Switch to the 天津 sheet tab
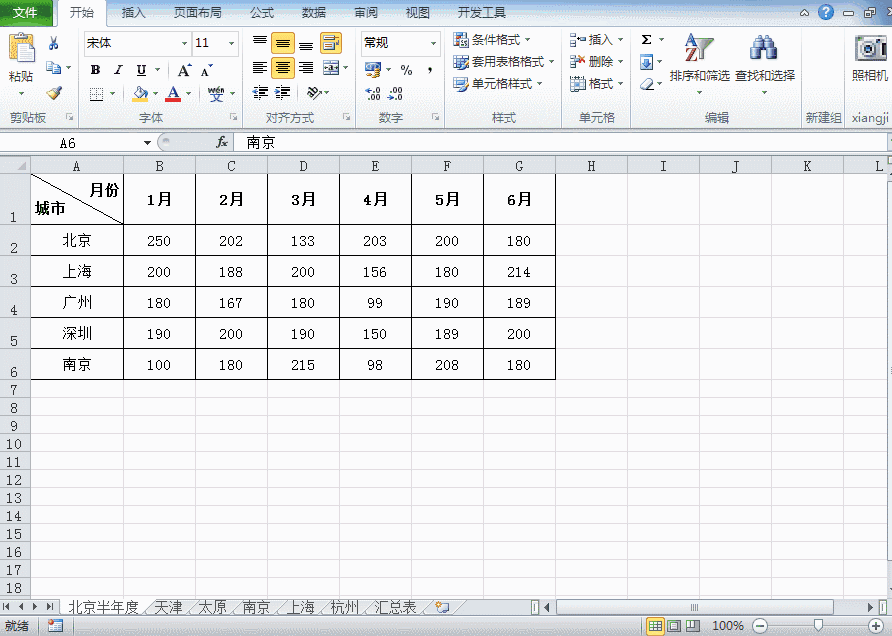The height and width of the screenshot is (636, 892). click(x=169, y=607)
